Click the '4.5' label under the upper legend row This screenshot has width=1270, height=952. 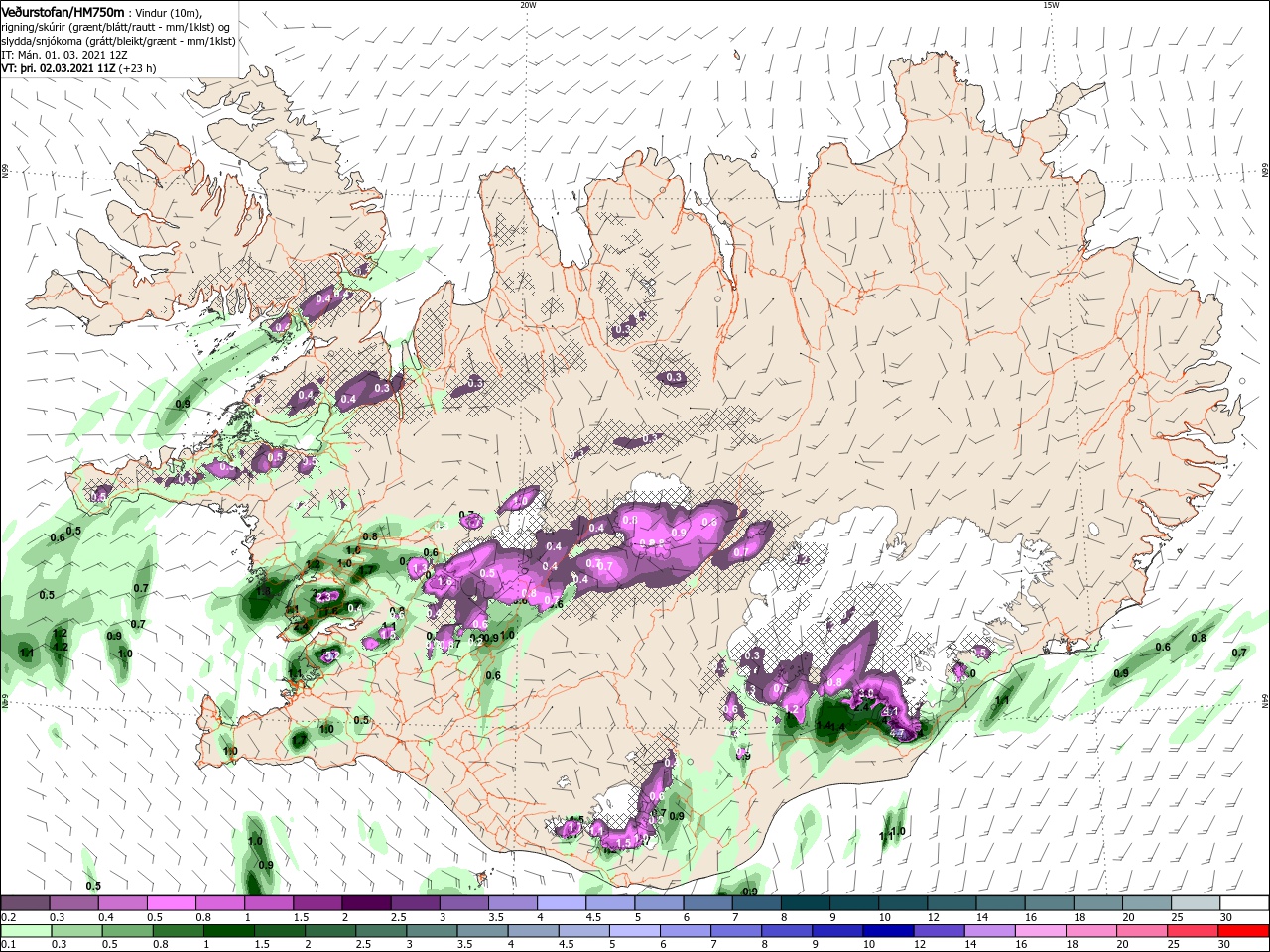pyautogui.click(x=593, y=917)
